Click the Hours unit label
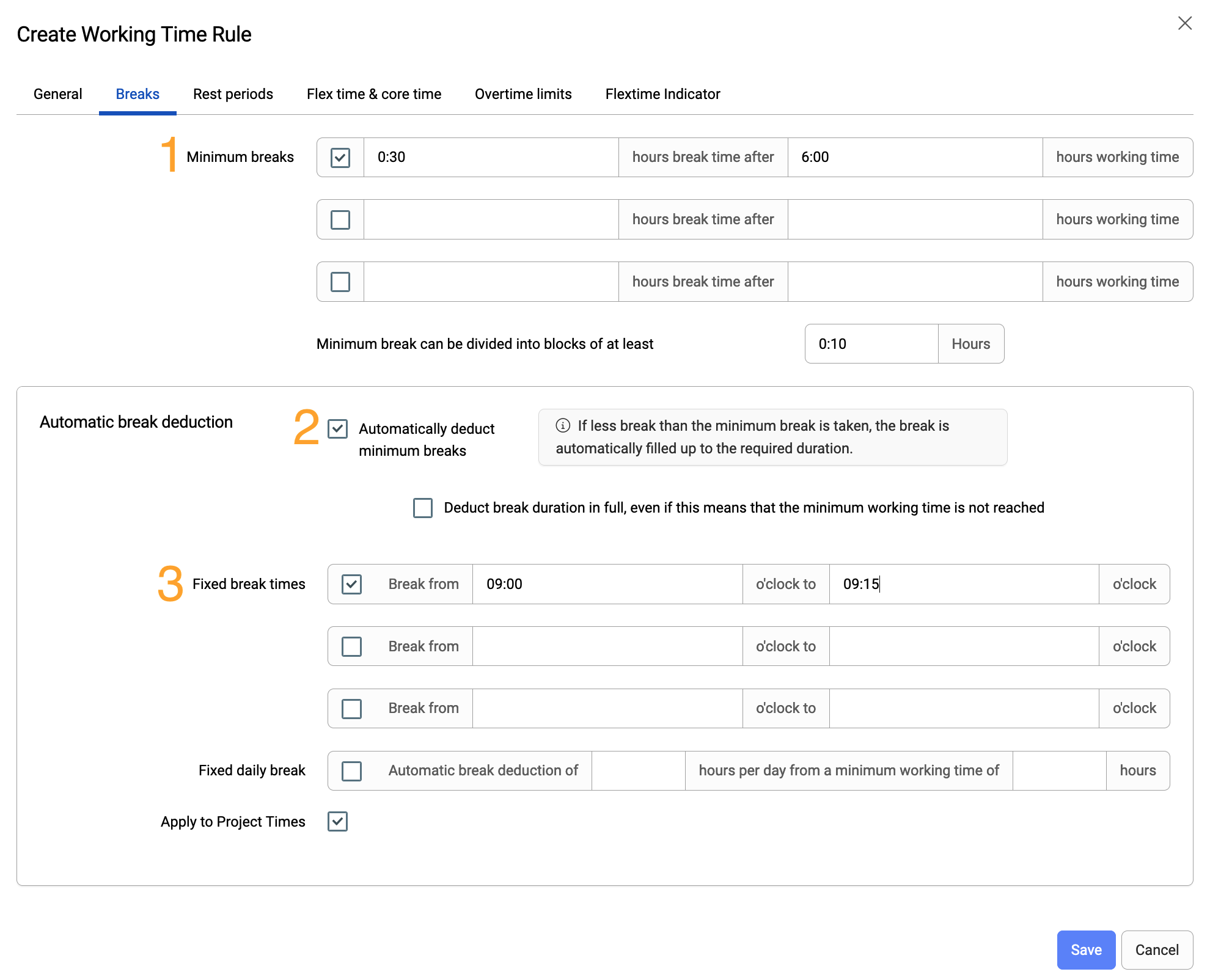This screenshot has height=980, width=1210. click(971, 344)
